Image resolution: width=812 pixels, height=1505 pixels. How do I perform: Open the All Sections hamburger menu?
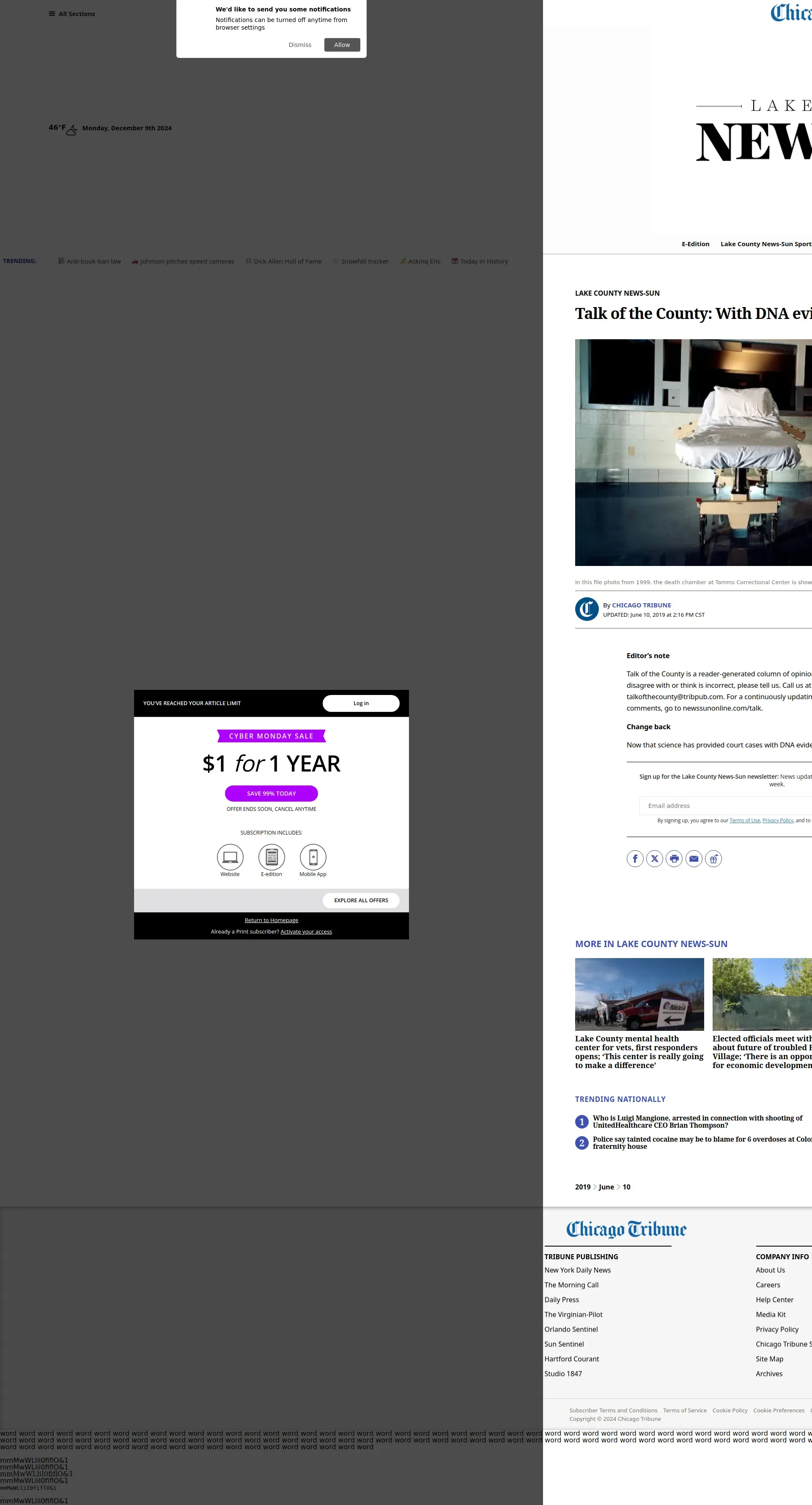[71, 14]
